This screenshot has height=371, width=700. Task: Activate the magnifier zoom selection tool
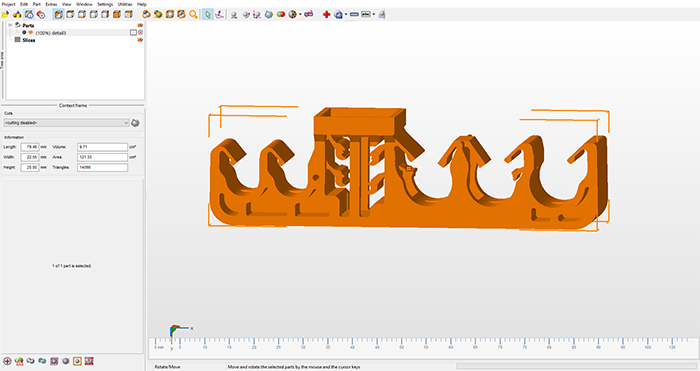point(193,14)
